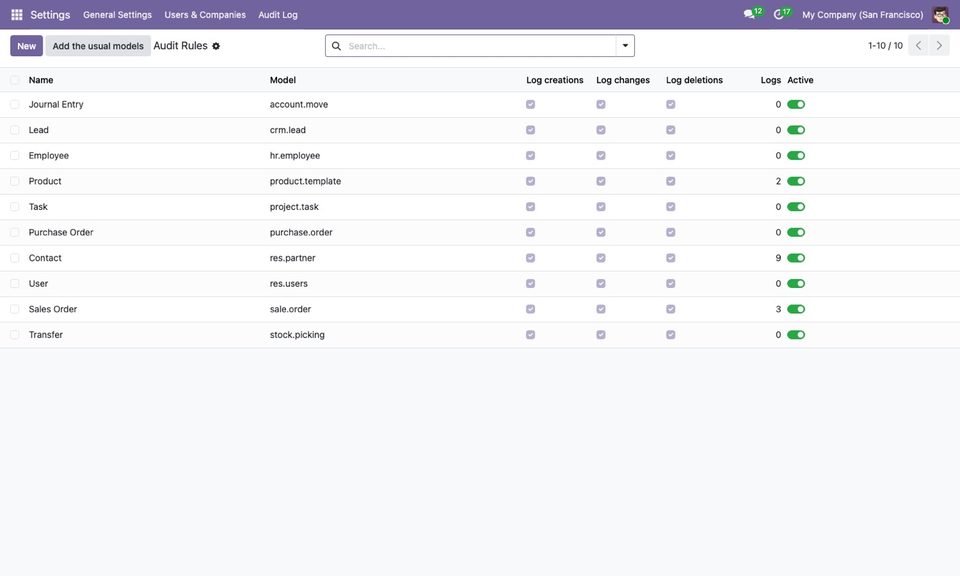Focus the Search input field
Image resolution: width=960 pixels, height=576 pixels.
481,46
